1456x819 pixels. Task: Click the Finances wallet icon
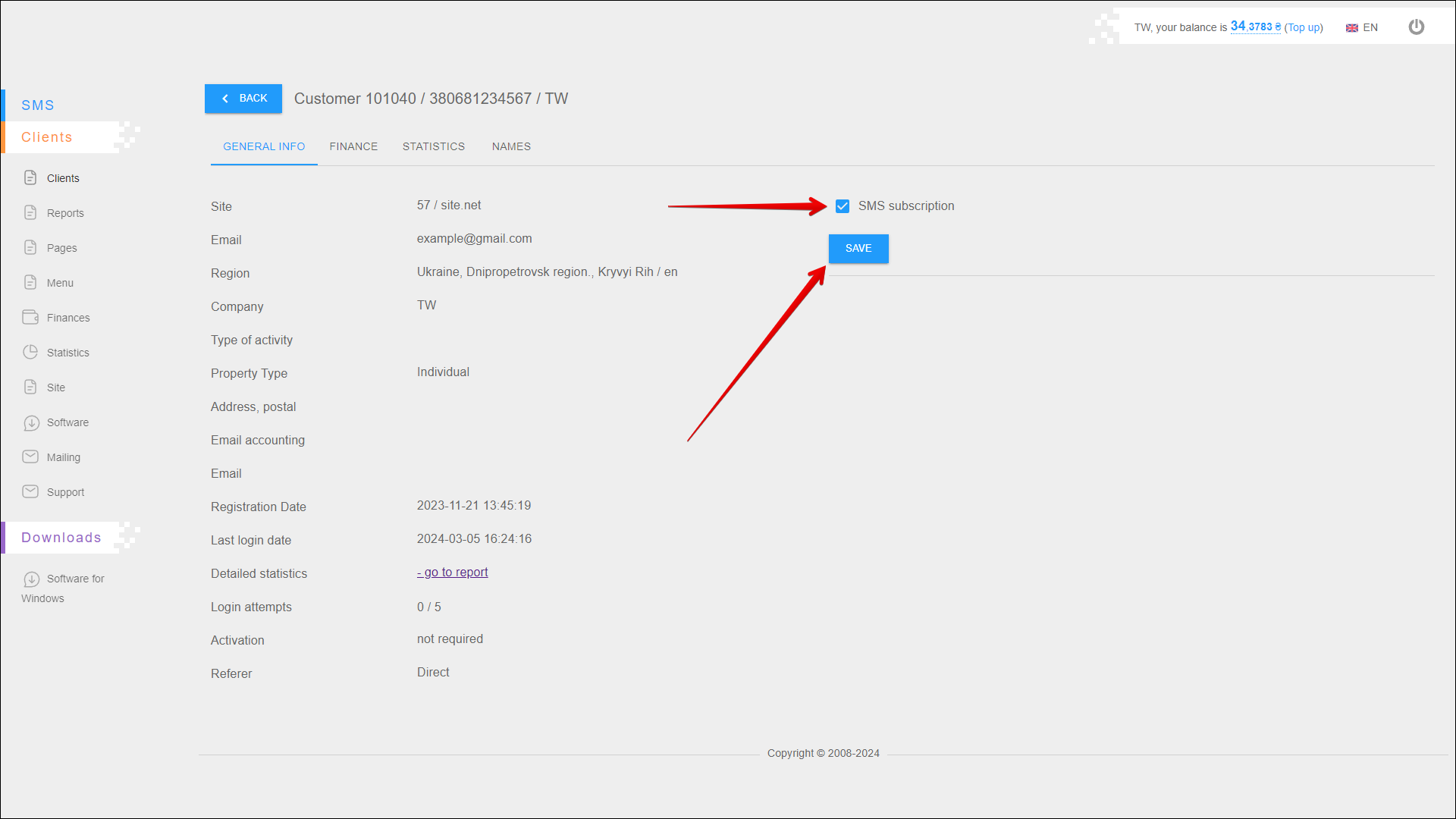click(x=30, y=317)
